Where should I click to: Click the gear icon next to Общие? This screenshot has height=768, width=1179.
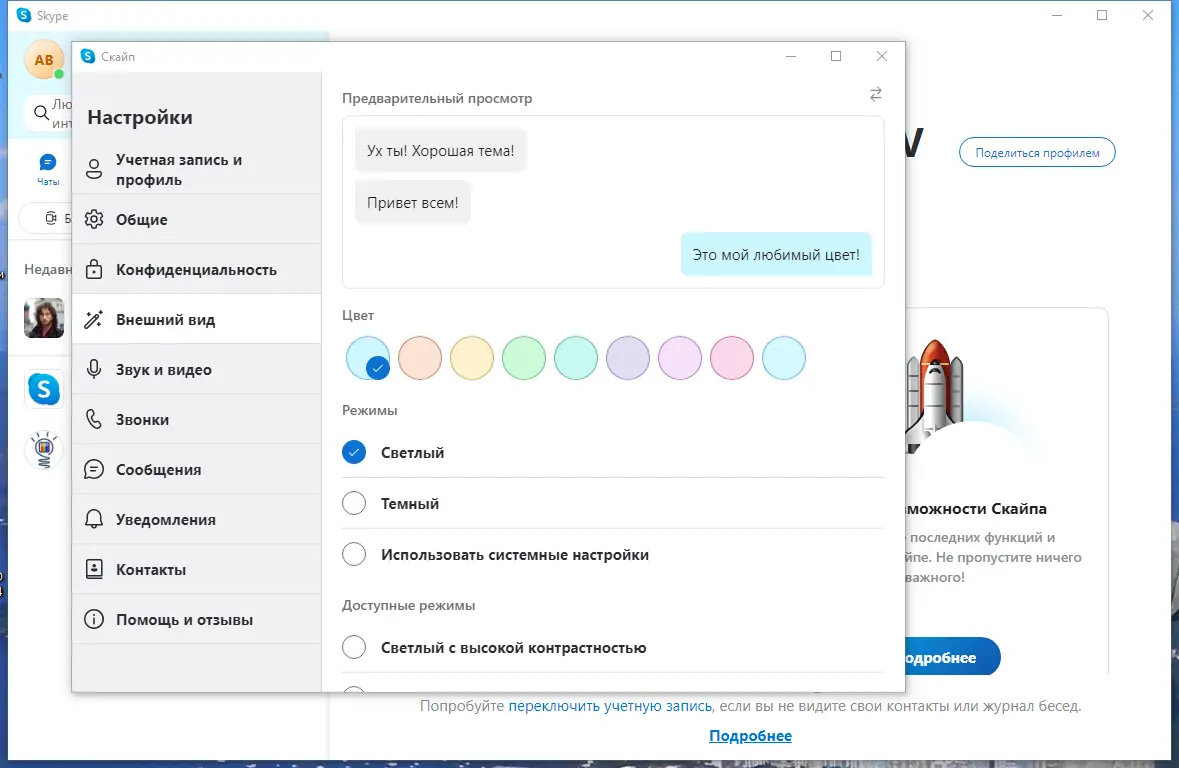tap(94, 220)
